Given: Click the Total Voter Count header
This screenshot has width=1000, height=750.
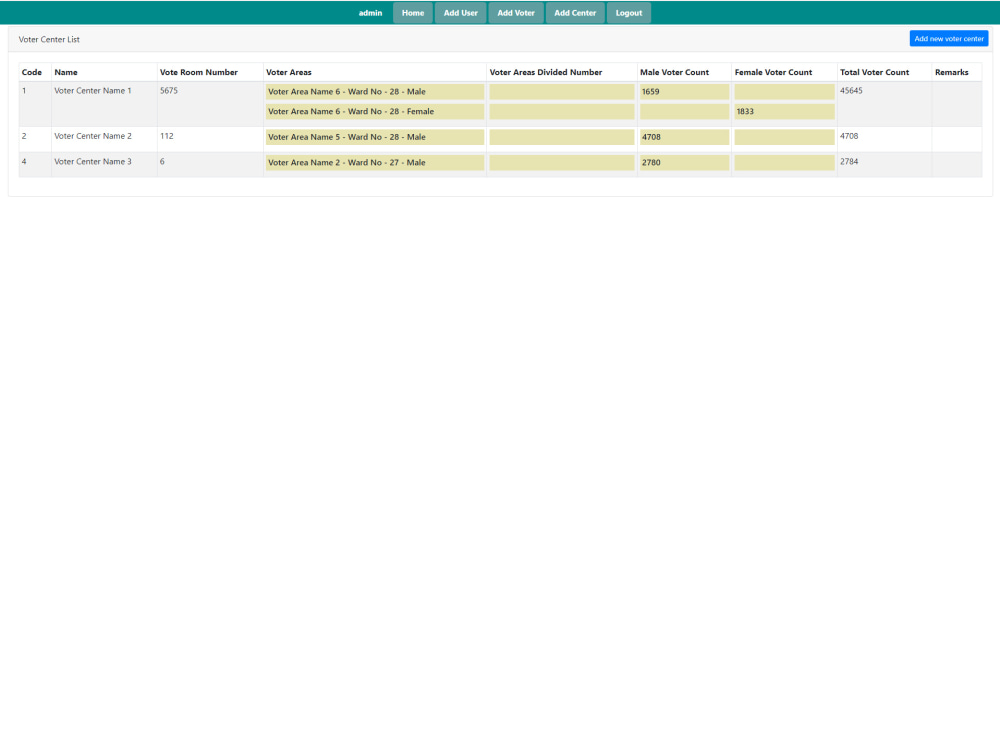Looking at the screenshot, I should (874, 72).
